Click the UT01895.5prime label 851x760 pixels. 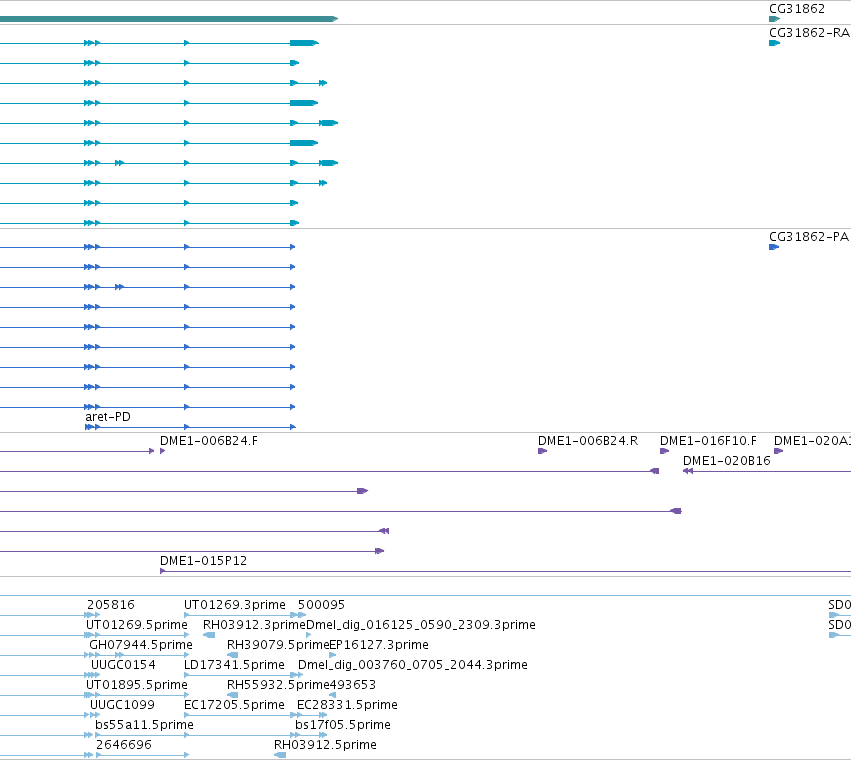point(137,685)
